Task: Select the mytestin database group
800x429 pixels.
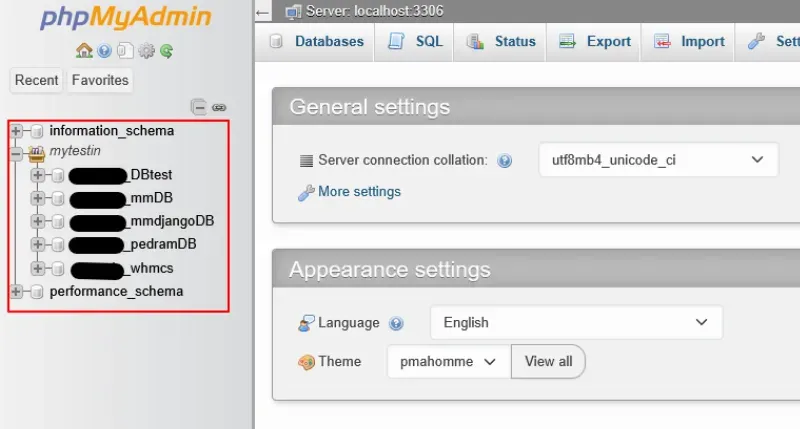Action: (75, 151)
